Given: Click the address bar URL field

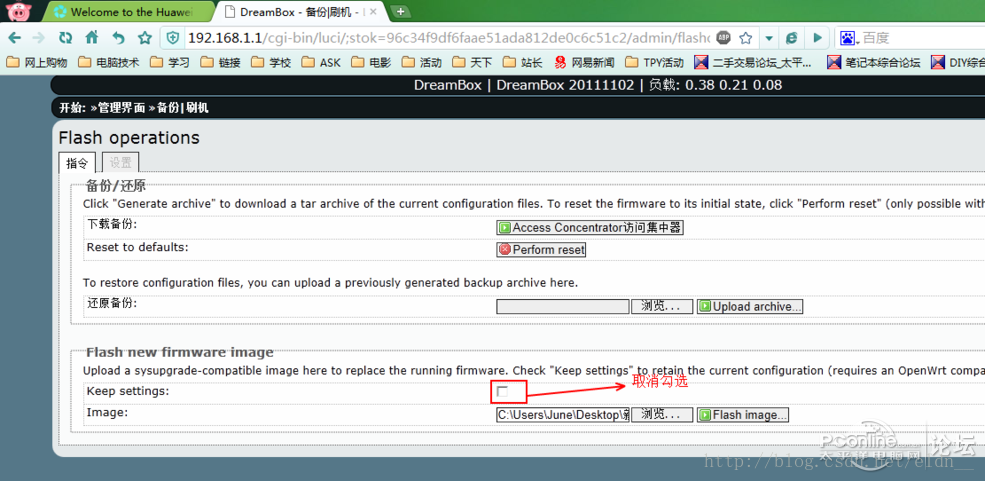Looking at the screenshot, I should click(x=449, y=38).
